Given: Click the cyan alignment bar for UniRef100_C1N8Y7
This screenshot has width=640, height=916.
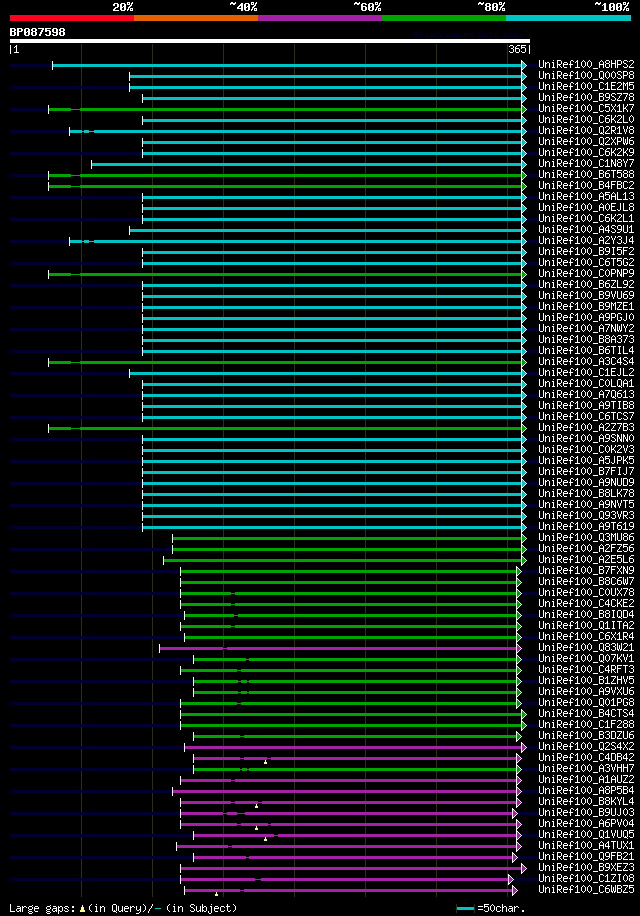Looking at the screenshot, I should (x=307, y=164).
